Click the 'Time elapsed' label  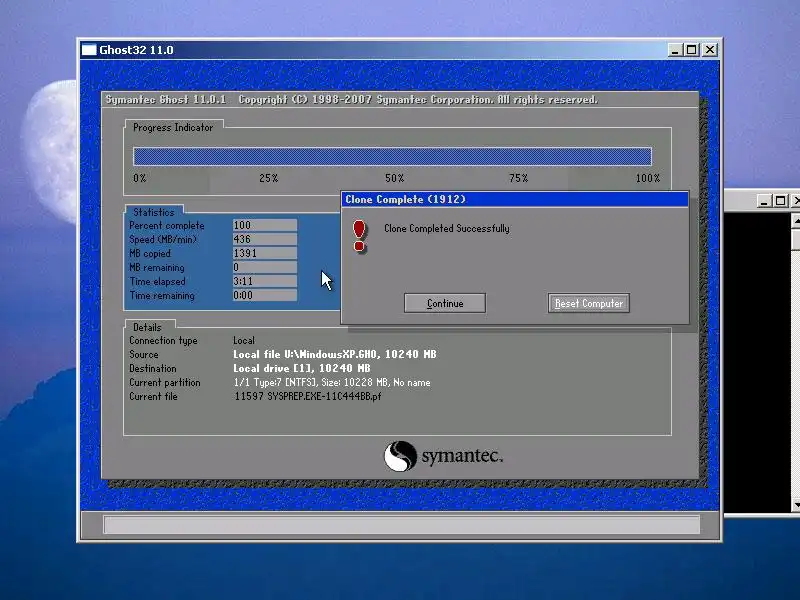(x=157, y=281)
